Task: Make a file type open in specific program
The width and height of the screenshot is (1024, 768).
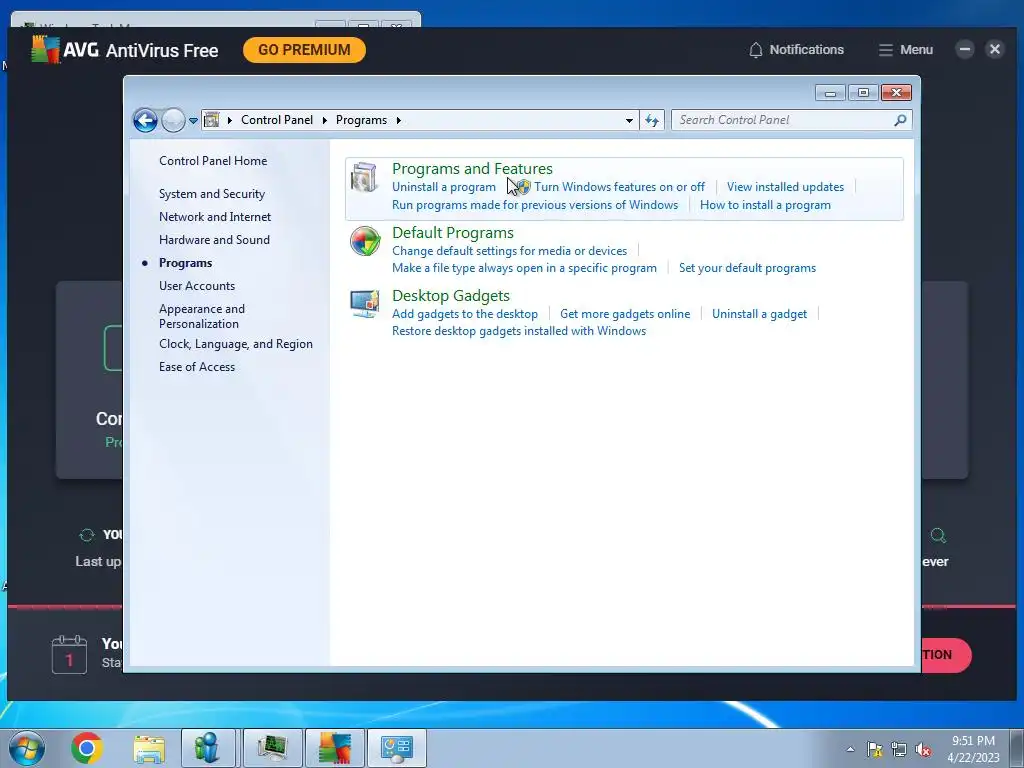Action: click(x=524, y=268)
